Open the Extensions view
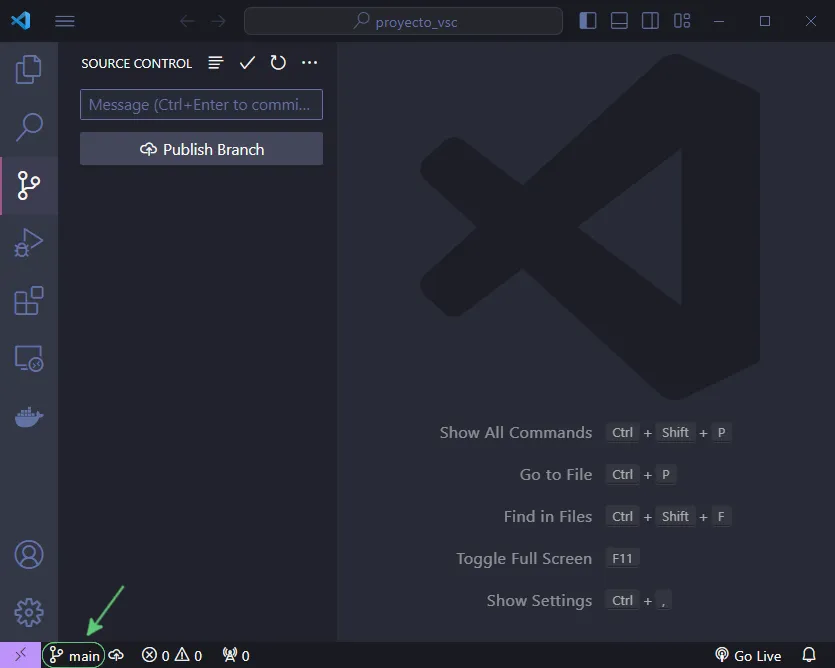This screenshot has height=668, width=835. tap(29, 301)
